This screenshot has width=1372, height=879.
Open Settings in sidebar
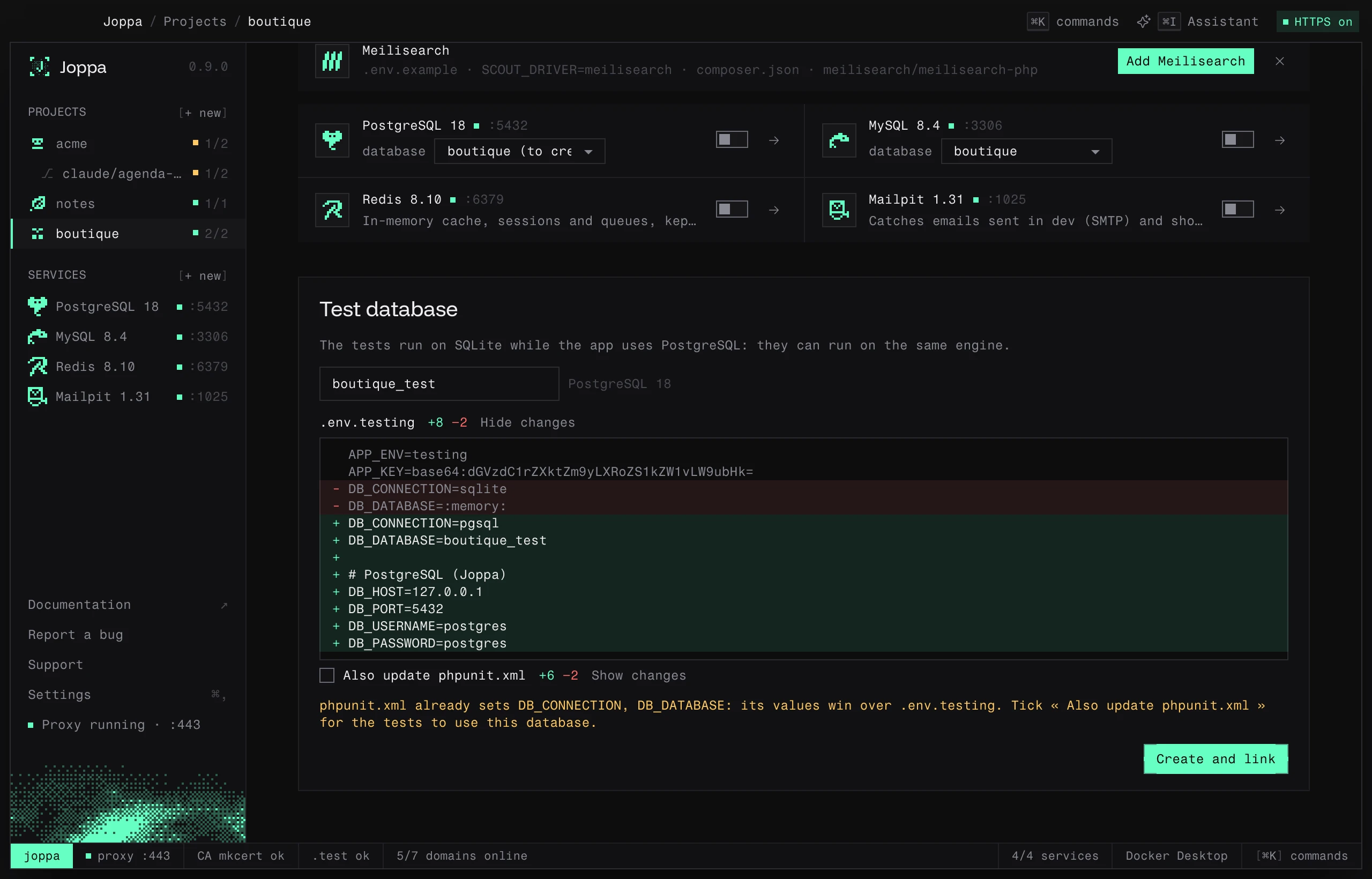coord(128,695)
